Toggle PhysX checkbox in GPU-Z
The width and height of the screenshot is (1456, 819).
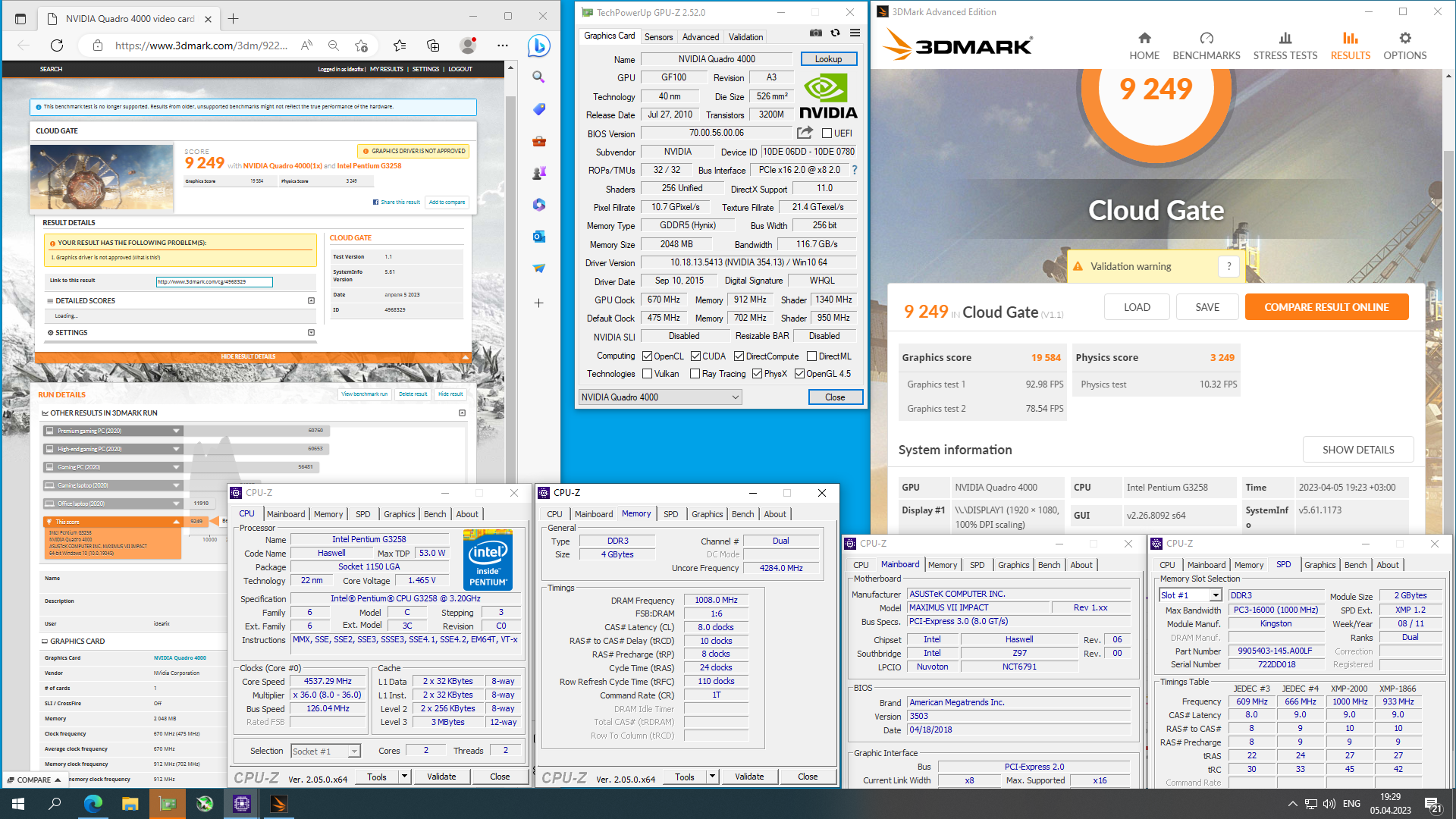(757, 374)
